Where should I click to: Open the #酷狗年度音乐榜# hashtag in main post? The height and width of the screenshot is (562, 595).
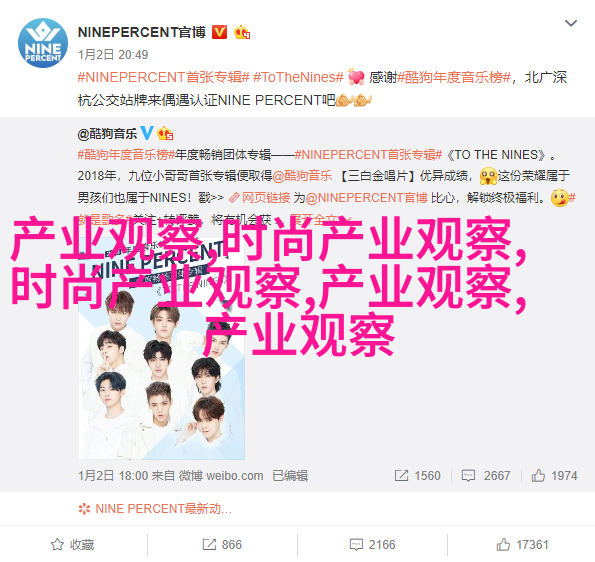[x=454, y=77]
